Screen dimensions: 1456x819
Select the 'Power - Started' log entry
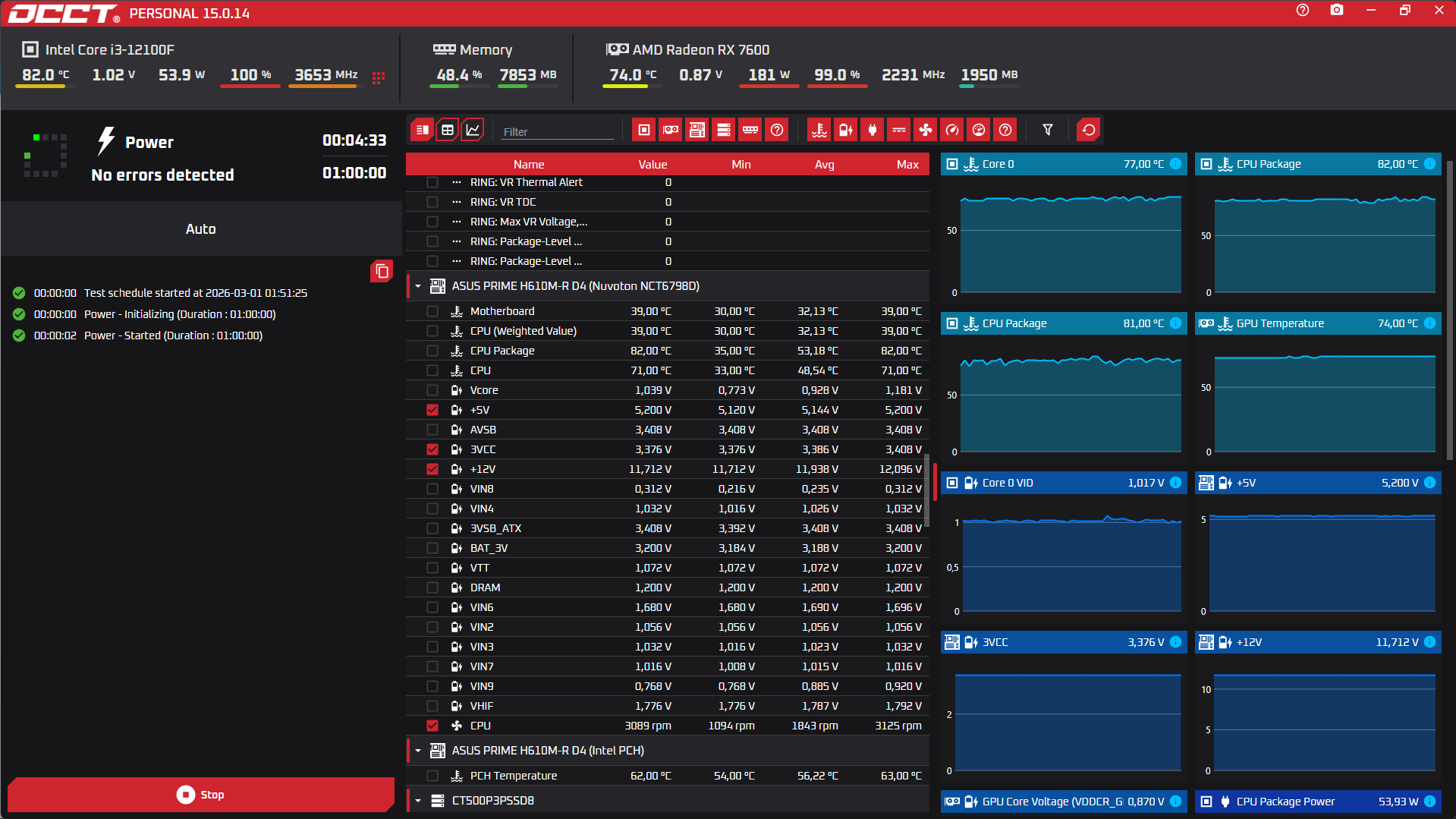click(173, 335)
